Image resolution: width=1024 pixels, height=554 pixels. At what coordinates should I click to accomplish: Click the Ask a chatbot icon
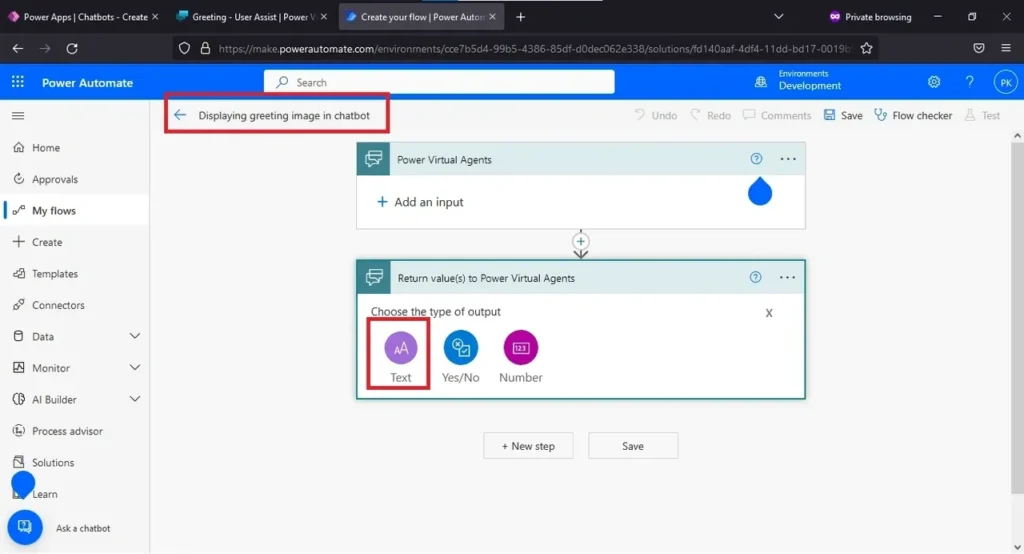pyautogui.click(x=25, y=527)
